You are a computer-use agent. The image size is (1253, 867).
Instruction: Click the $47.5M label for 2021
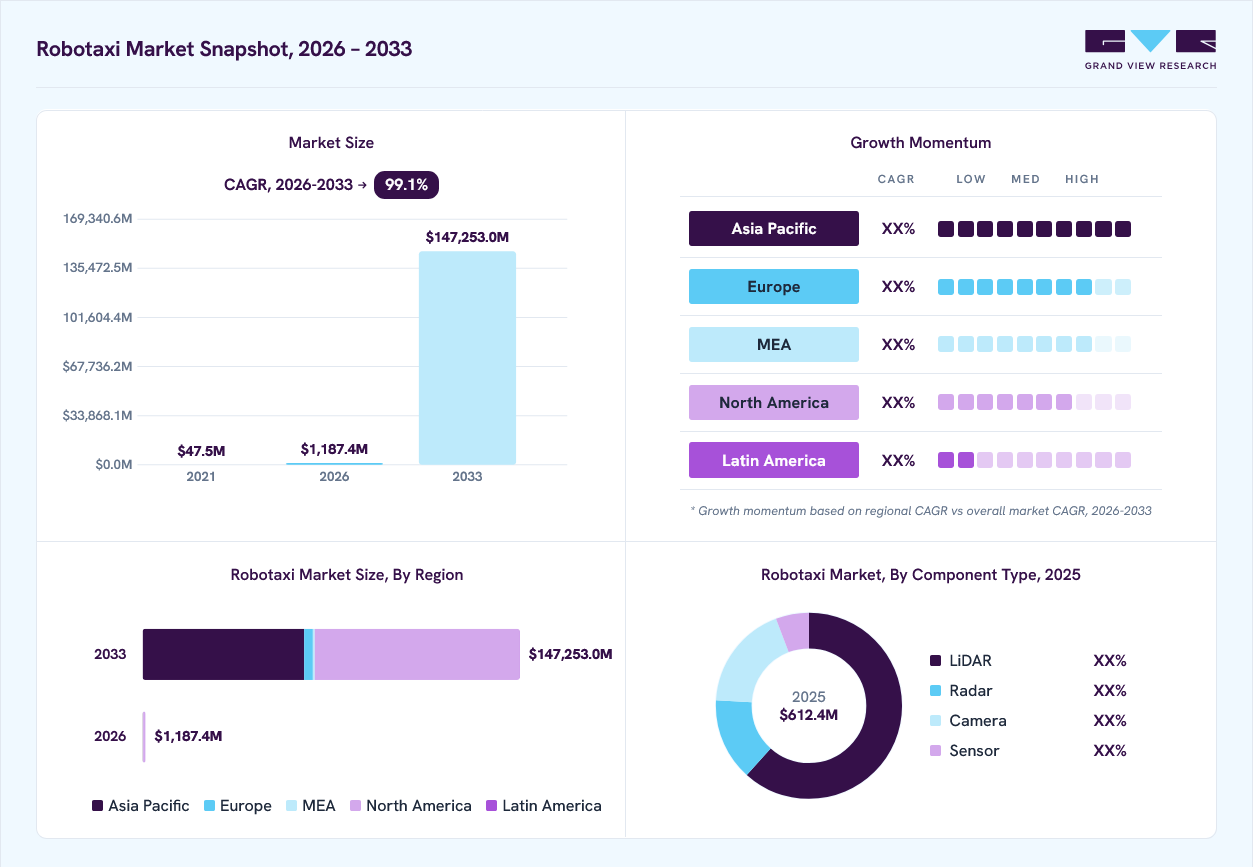201,452
